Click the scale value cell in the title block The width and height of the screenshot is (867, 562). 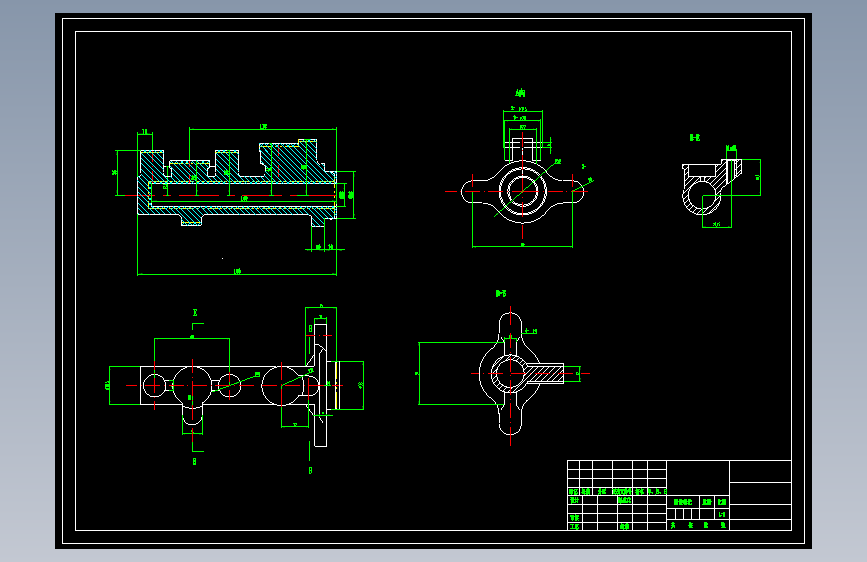pos(722,514)
